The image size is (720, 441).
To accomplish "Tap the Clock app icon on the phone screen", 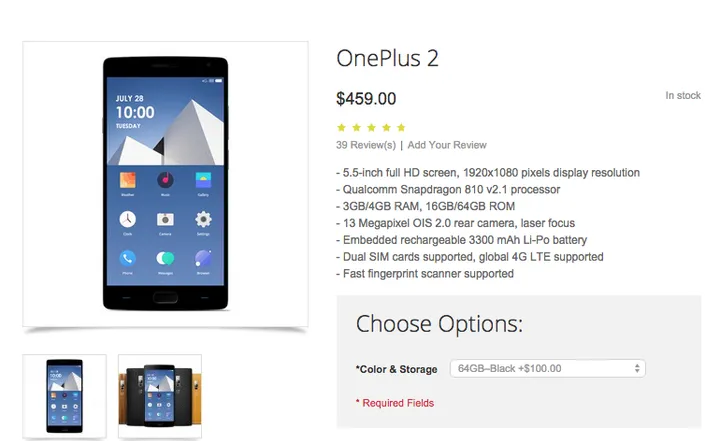I will (128, 220).
